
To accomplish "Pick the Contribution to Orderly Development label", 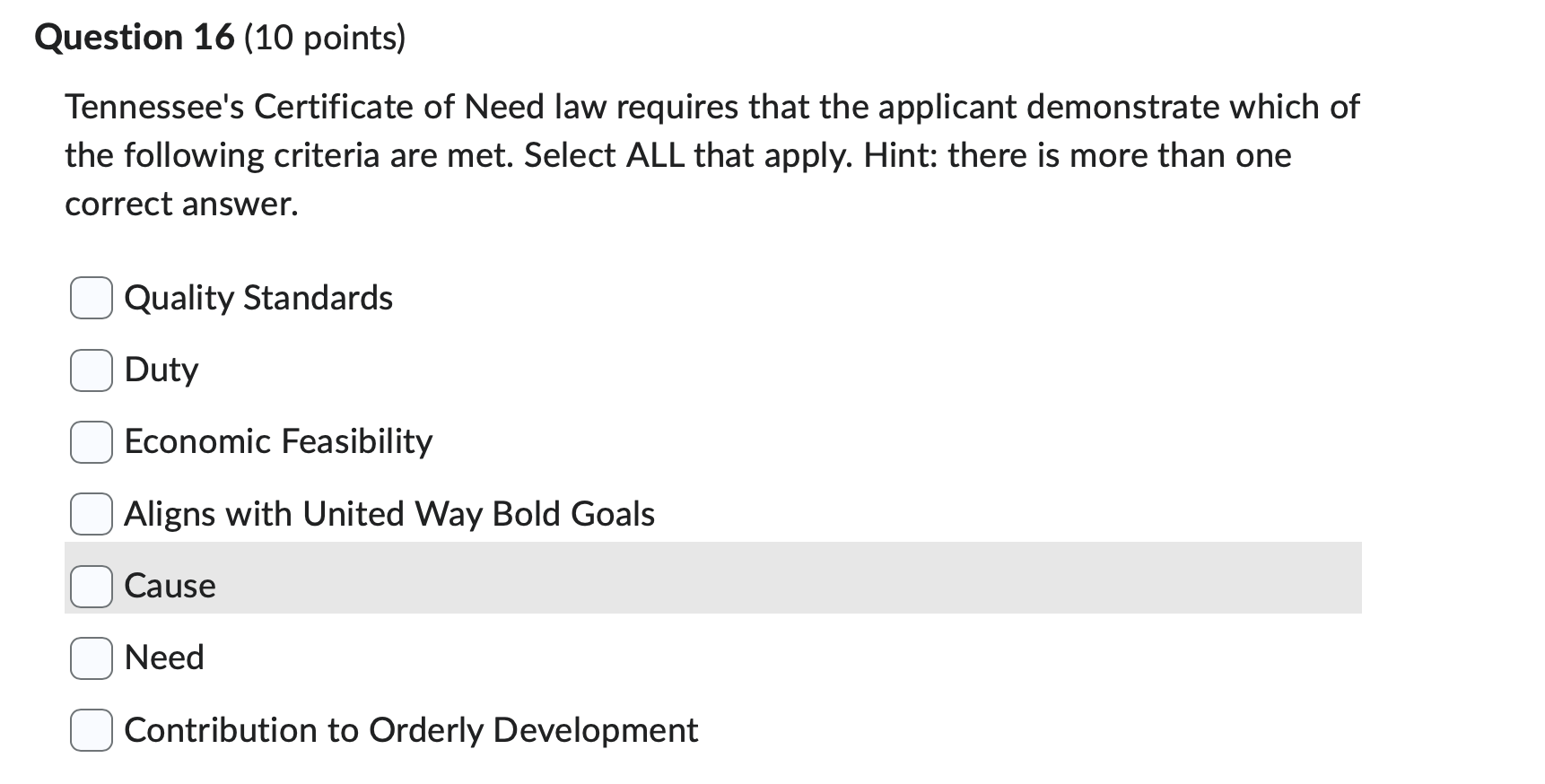I will [x=411, y=730].
